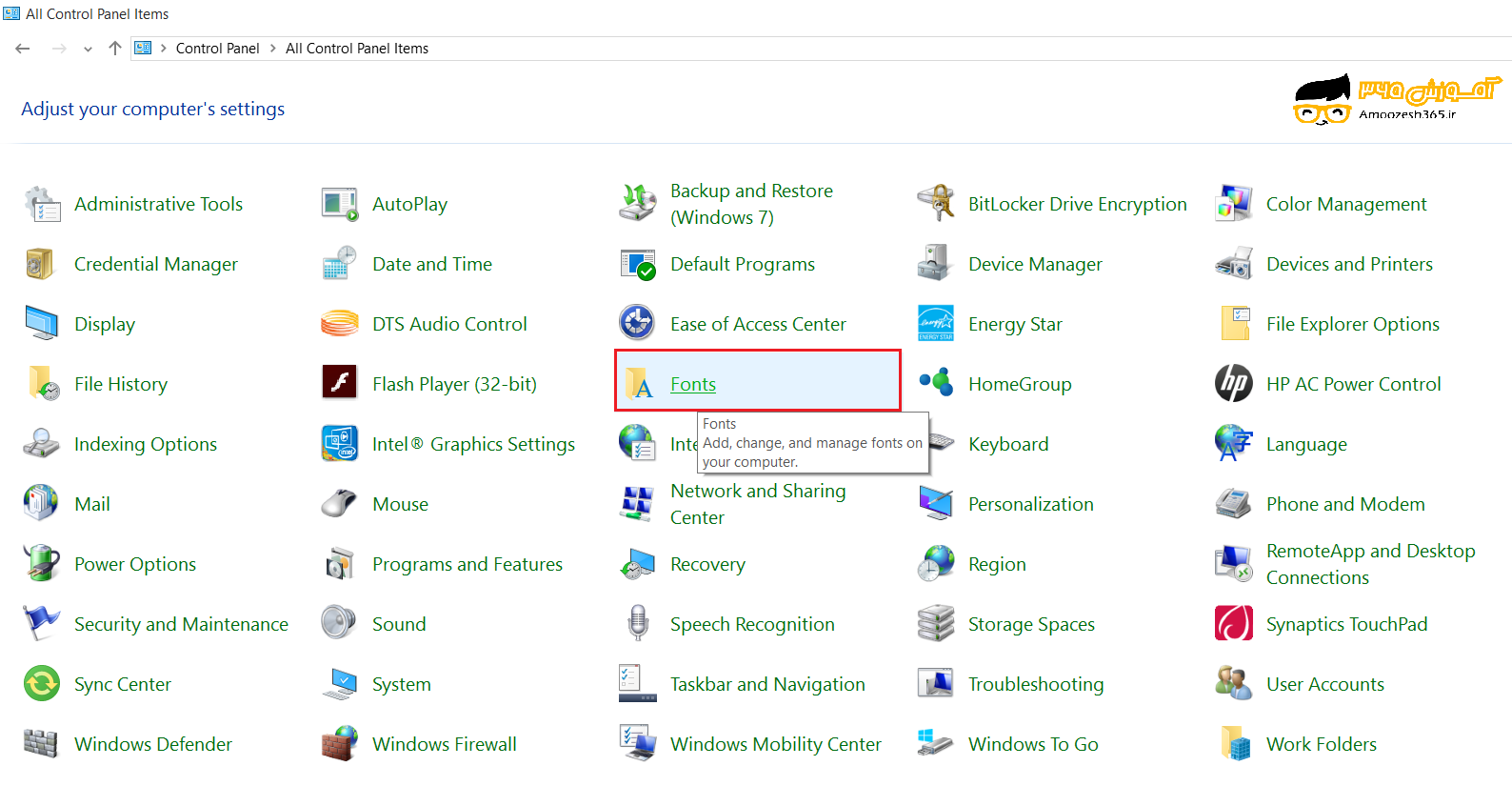
Task: Open Troubleshooting link
Action: 1036,684
